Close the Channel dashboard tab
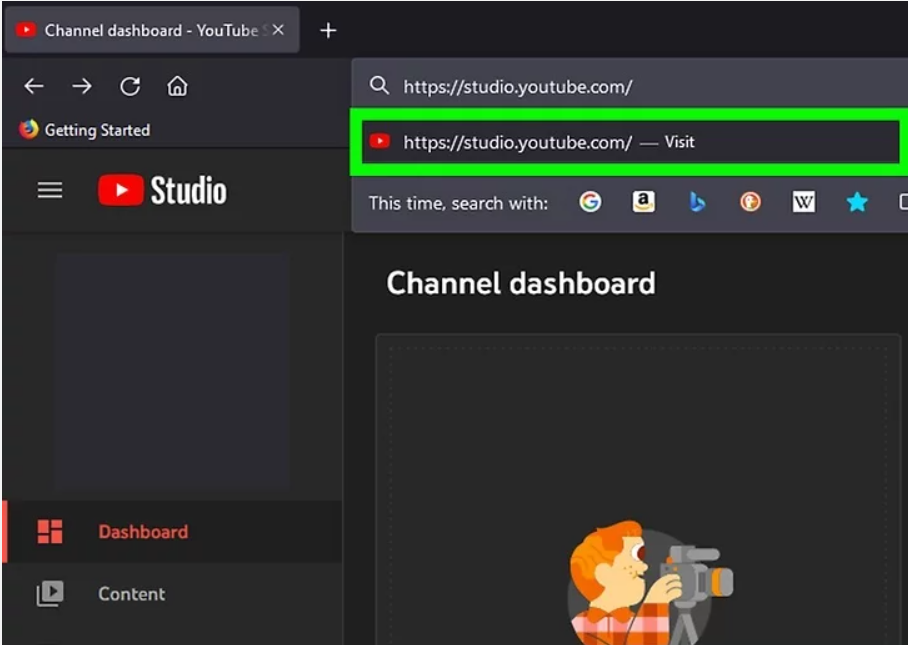Viewport: 908px width, 645px height. coord(278,30)
